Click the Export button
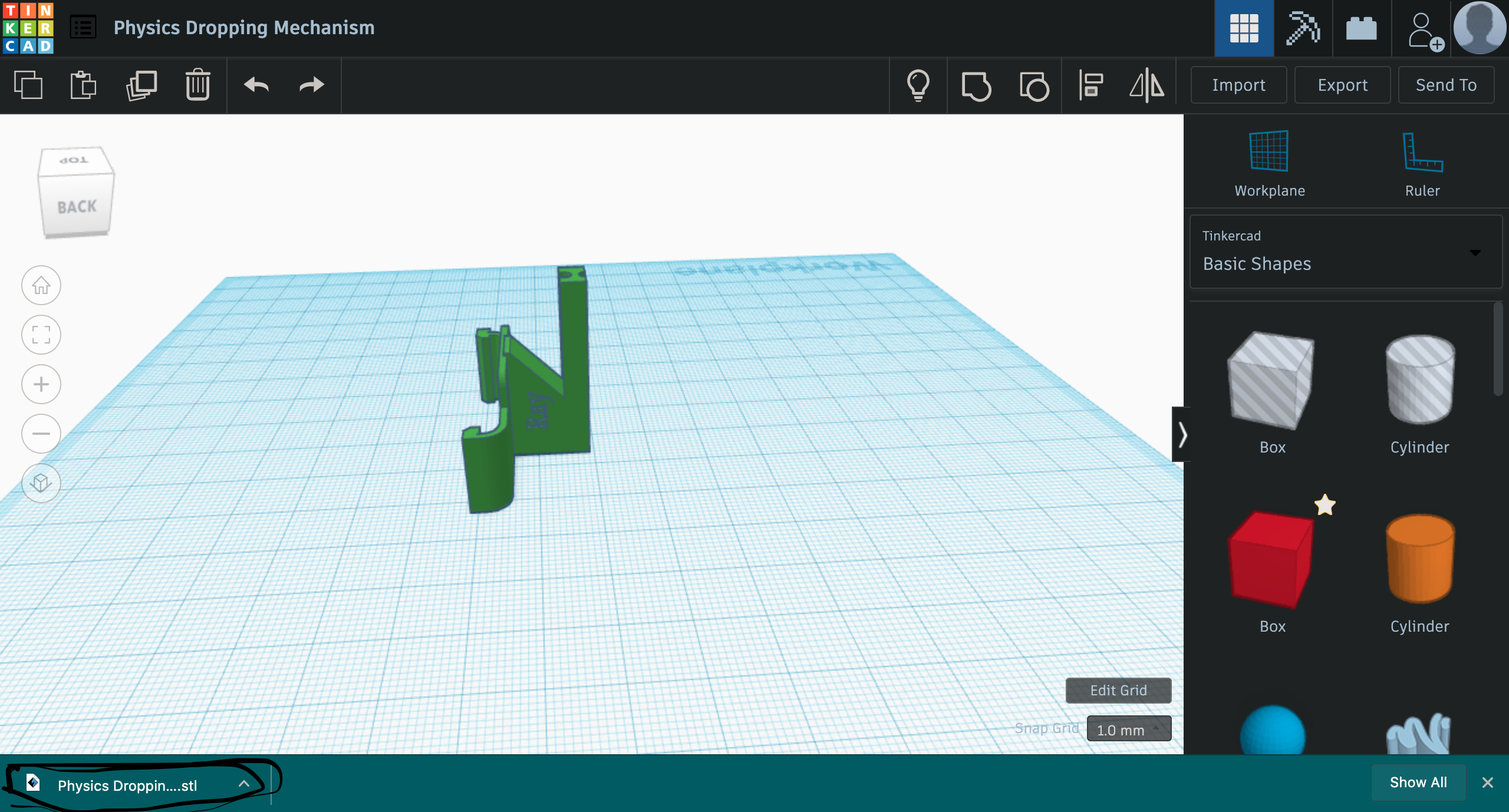 click(x=1342, y=85)
